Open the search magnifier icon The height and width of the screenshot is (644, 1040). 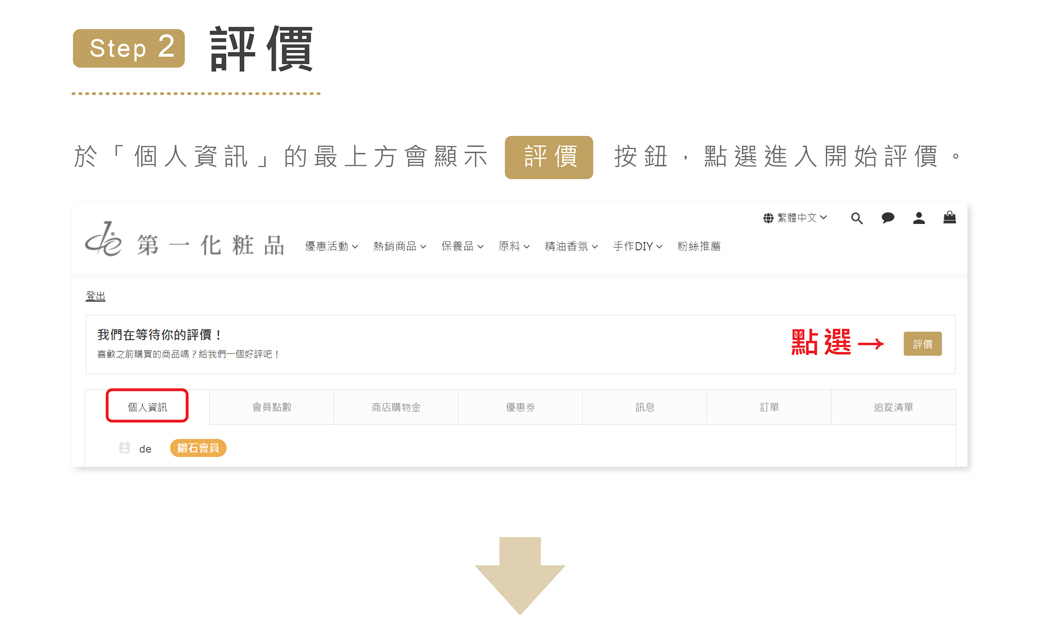(x=856, y=218)
